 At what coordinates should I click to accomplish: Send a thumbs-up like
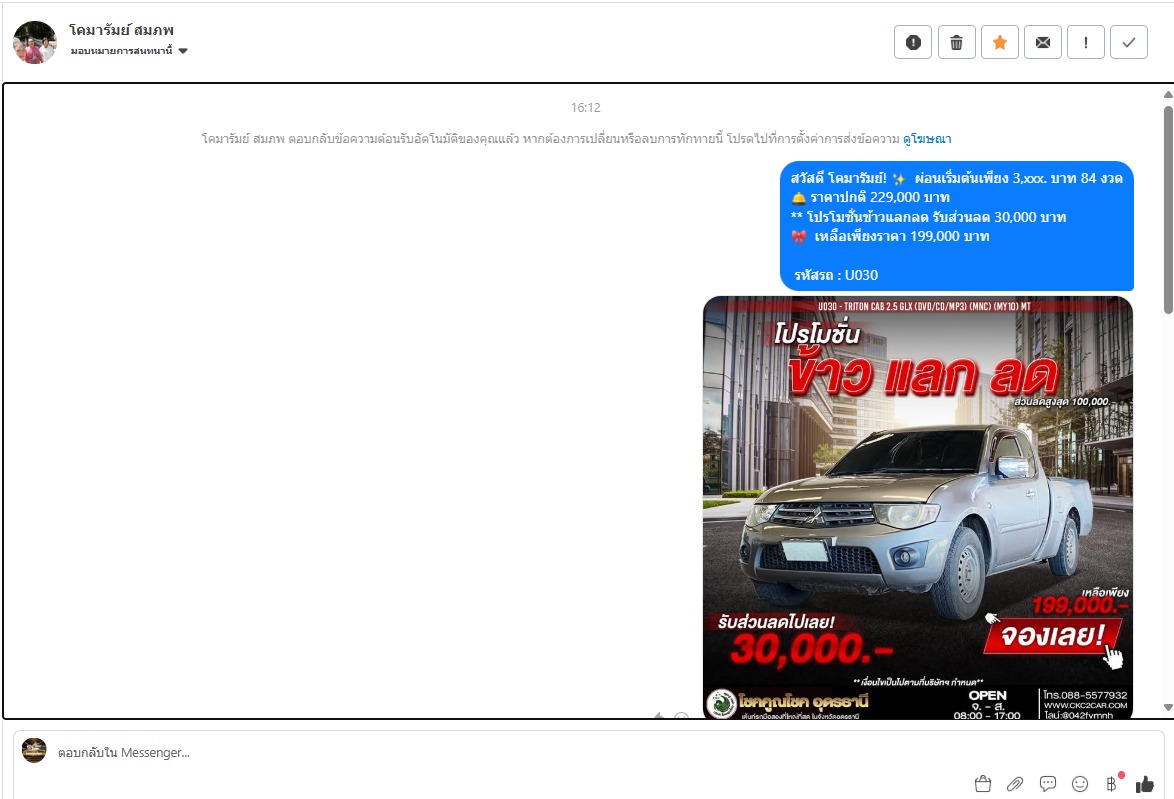pos(1145,784)
